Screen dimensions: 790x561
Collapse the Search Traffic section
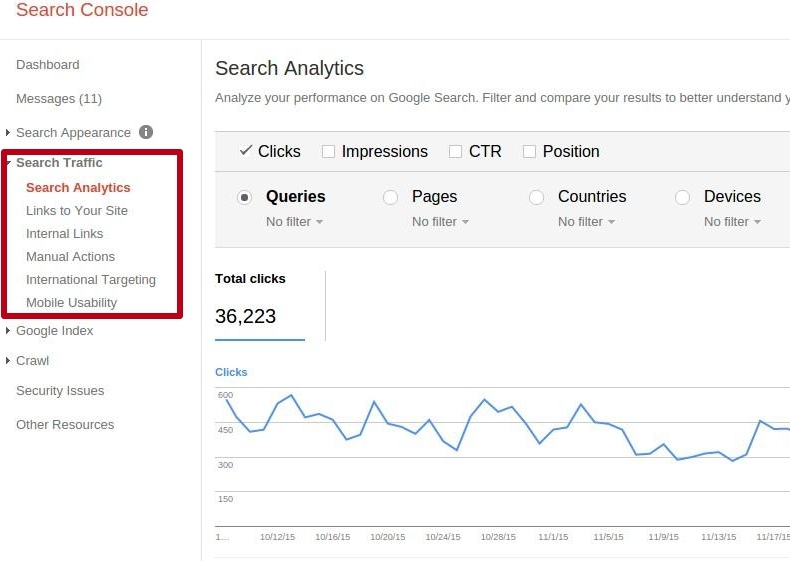tap(9, 163)
